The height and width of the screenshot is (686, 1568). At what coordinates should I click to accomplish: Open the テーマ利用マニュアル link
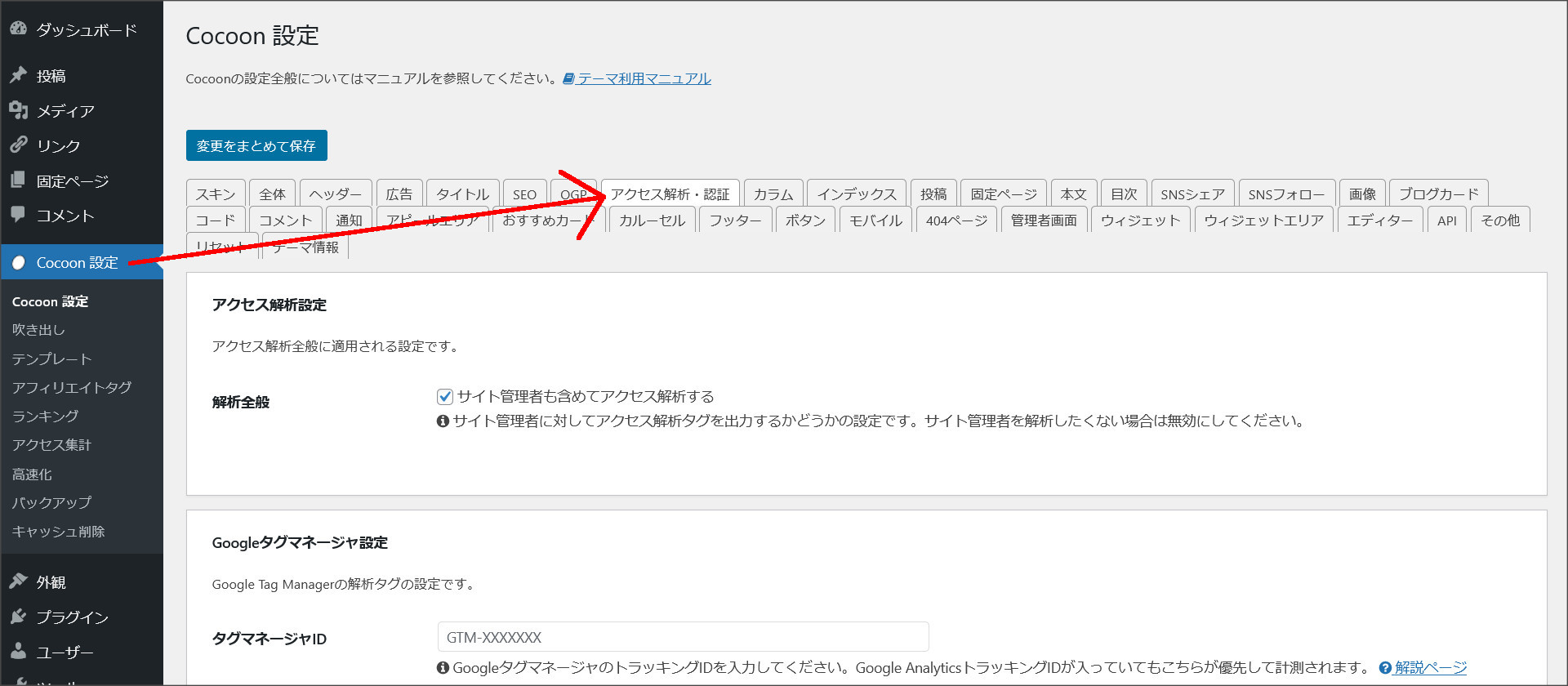pyautogui.click(x=644, y=78)
